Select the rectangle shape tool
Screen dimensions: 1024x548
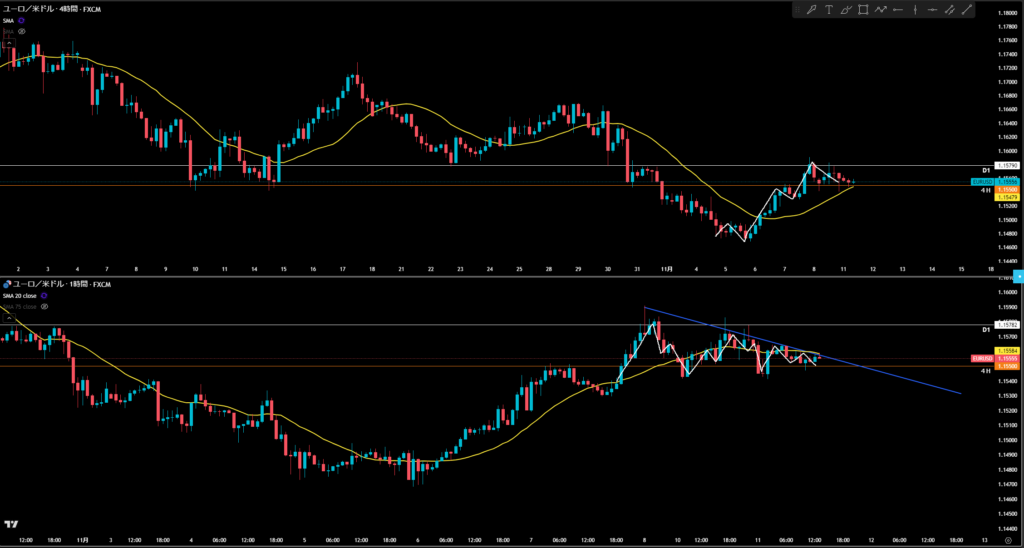[863, 10]
